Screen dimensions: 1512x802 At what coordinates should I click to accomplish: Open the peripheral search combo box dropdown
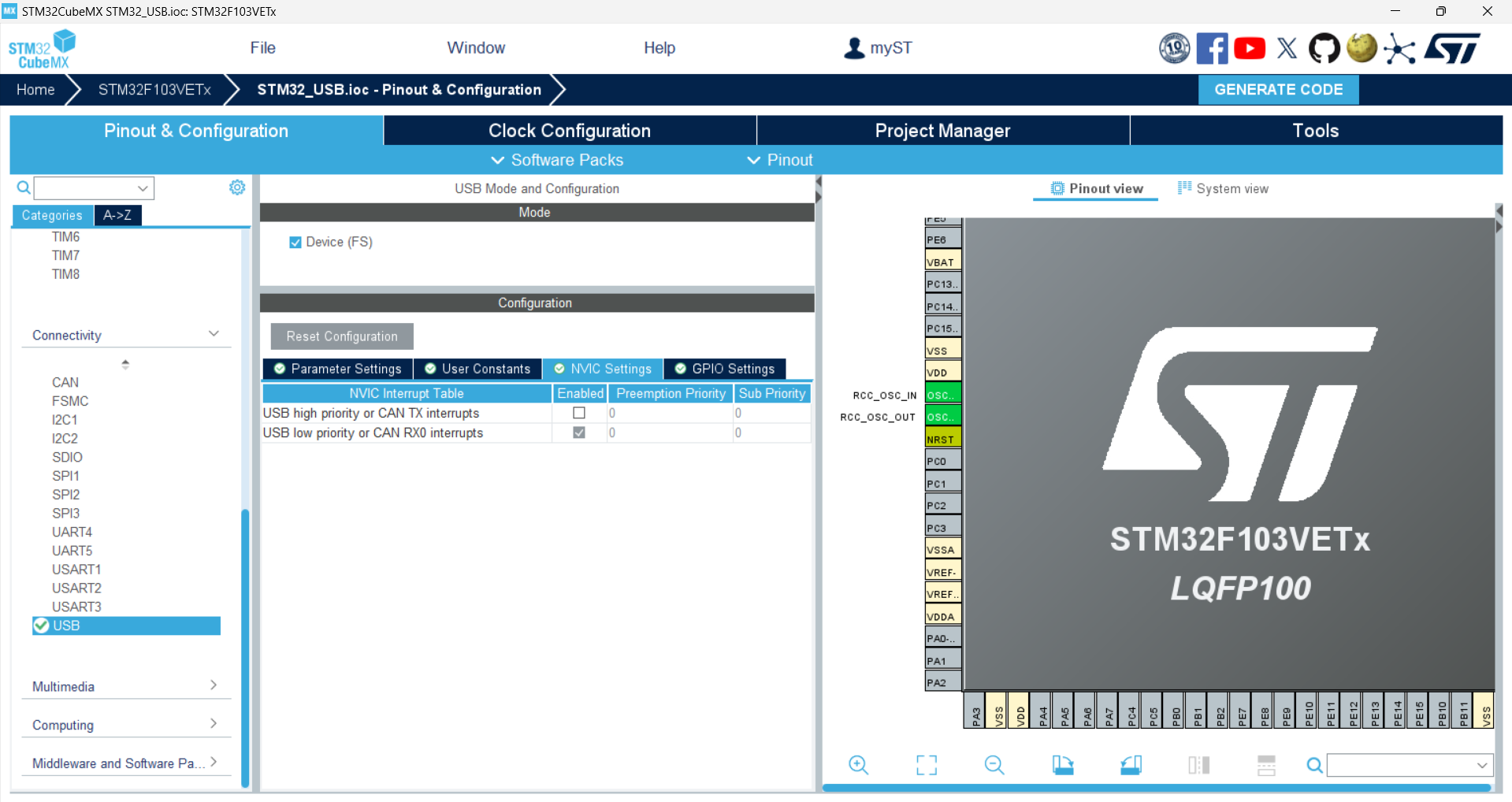pyautogui.click(x=143, y=188)
